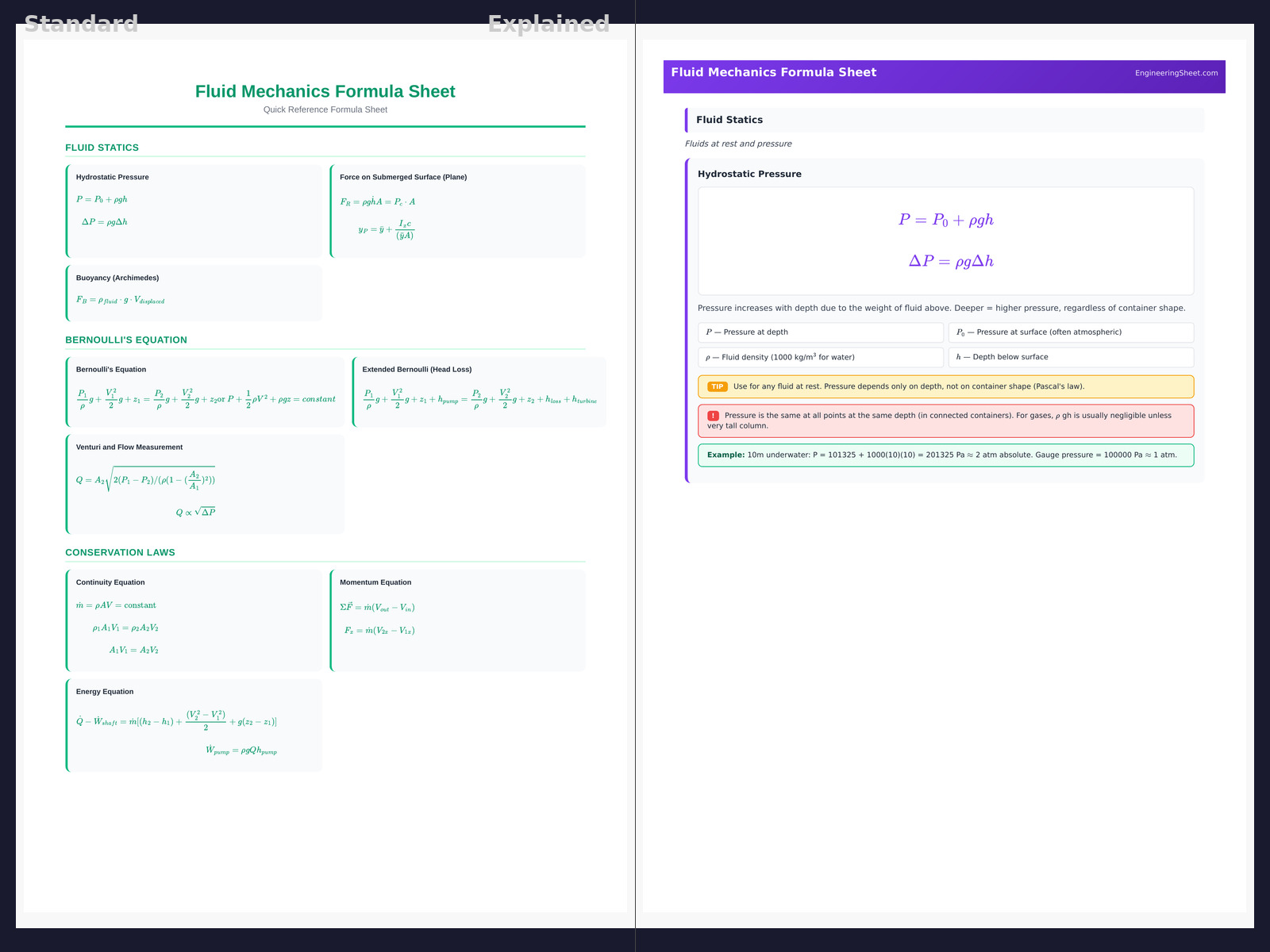Image resolution: width=1270 pixels, height=952 pixels.
Task: Click the Extended Bernoulli (Head Loss) card
Action: point(479,392)
